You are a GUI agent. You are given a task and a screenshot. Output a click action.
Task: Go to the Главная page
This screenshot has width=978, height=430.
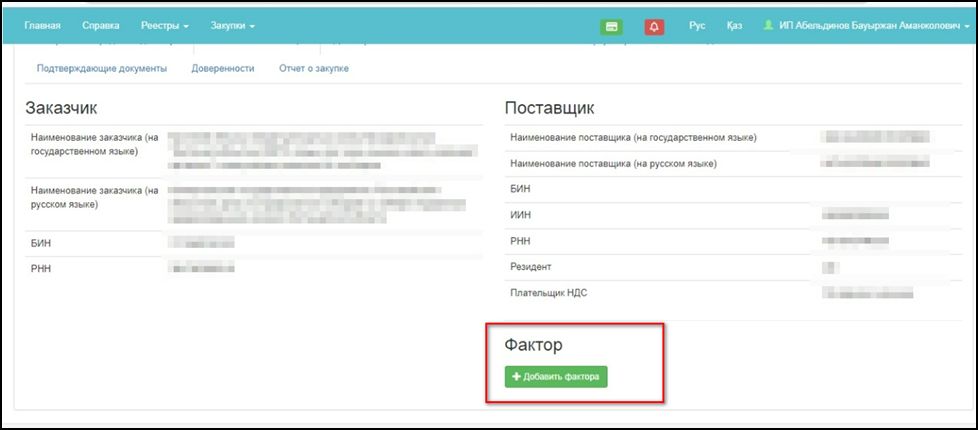[42, 26]
